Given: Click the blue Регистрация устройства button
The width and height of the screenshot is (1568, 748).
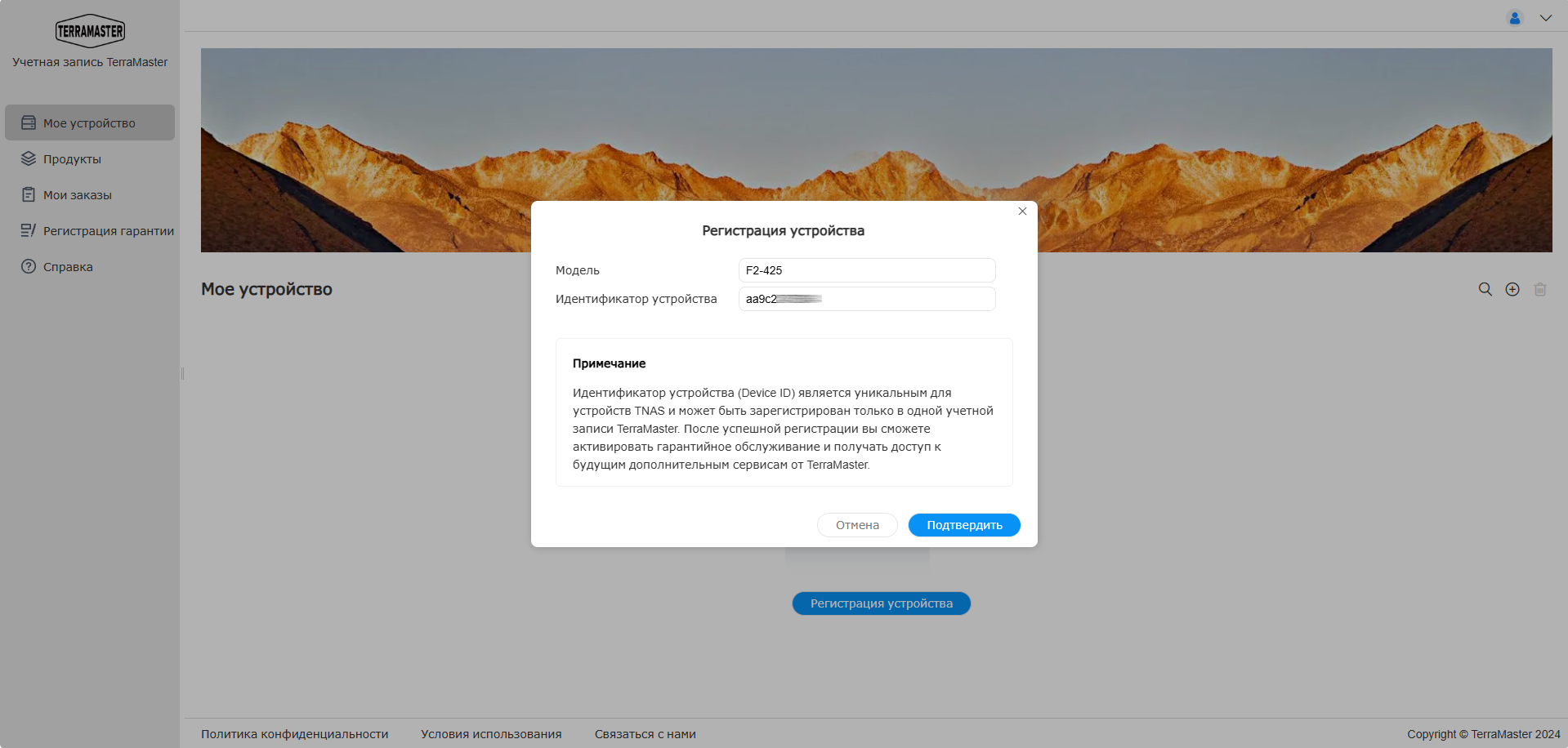Looking at the screenshot, I should (882, 603).
